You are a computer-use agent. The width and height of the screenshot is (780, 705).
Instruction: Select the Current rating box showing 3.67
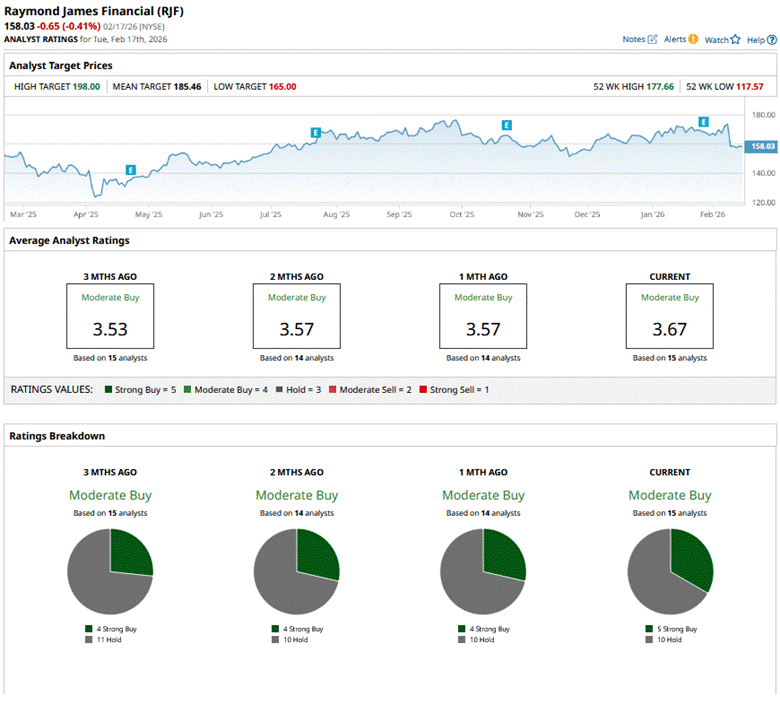[669, 316]
